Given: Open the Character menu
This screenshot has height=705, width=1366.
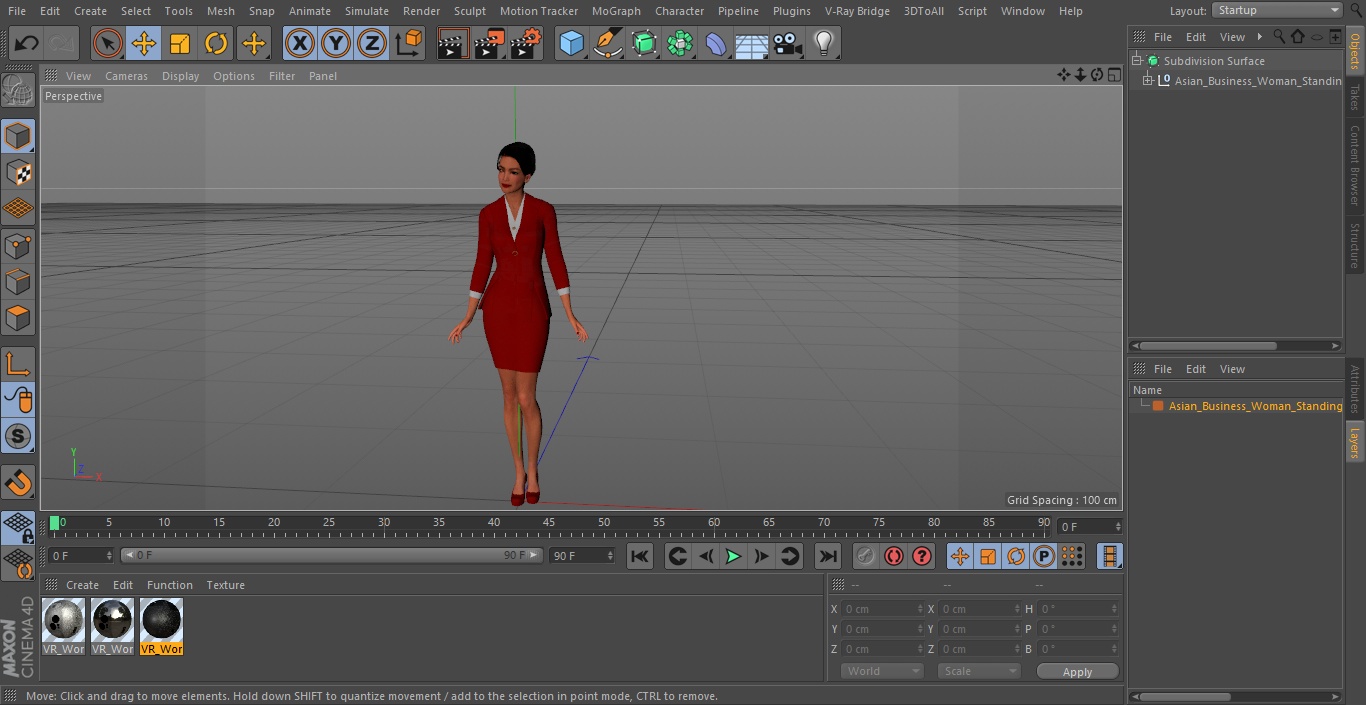Looking at the screenshot, I should click(x=680, y=11).
